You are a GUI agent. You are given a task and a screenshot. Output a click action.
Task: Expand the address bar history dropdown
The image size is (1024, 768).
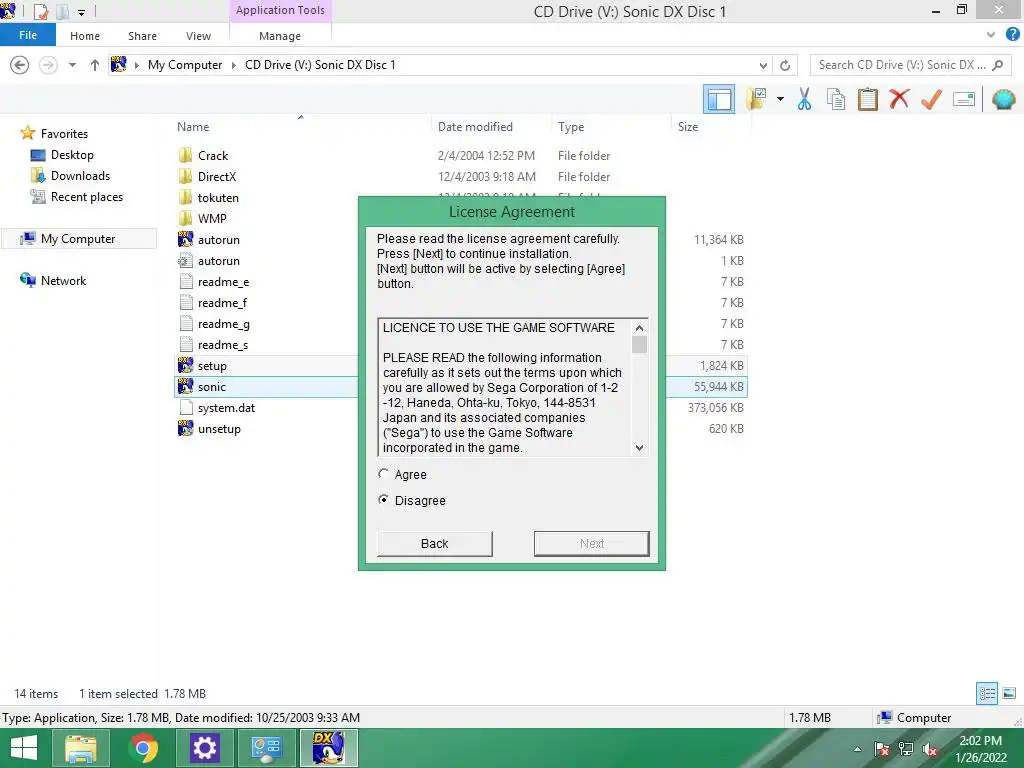(x=763, y=65)
